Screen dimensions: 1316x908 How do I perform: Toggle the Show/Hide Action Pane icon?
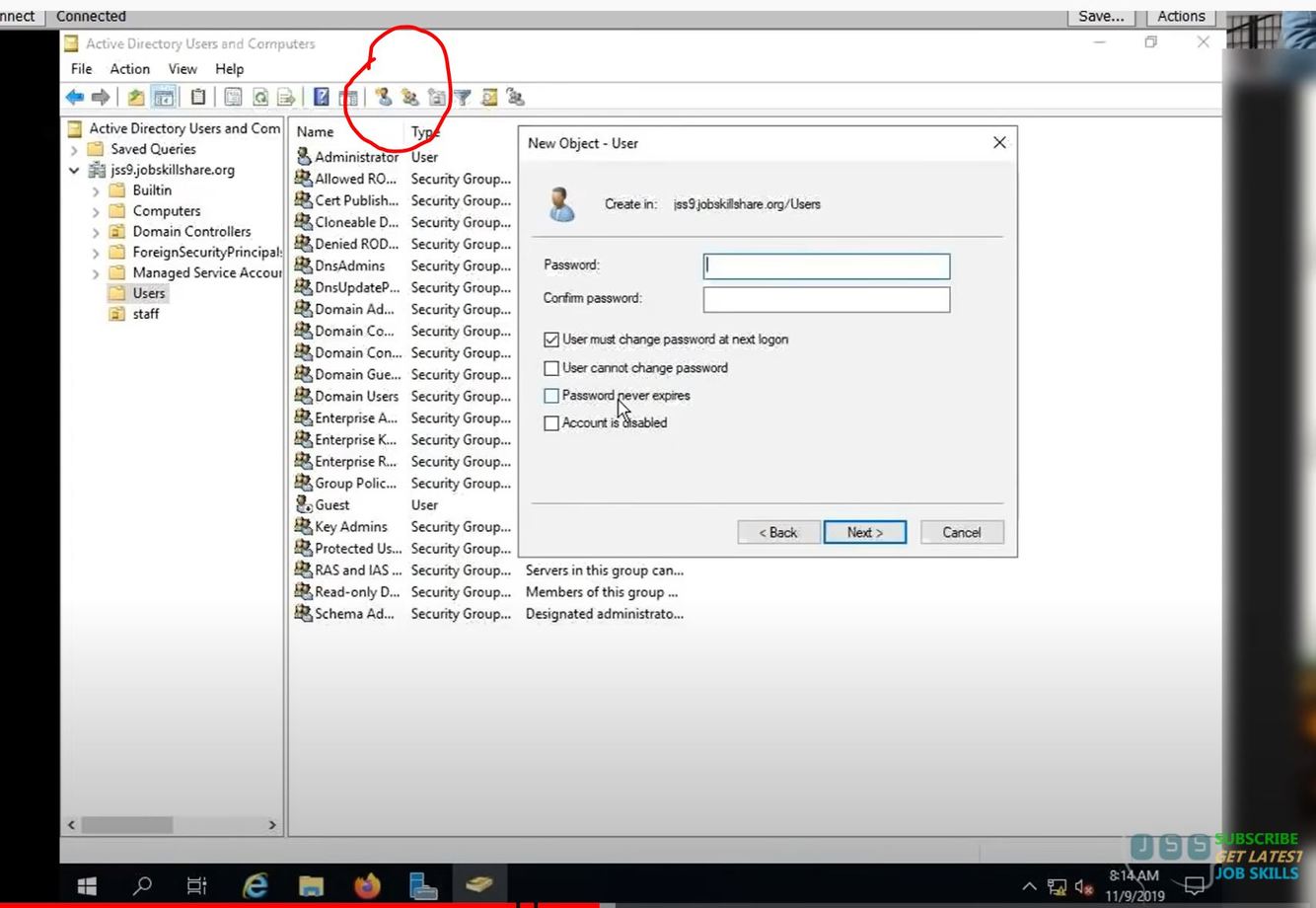348,97
